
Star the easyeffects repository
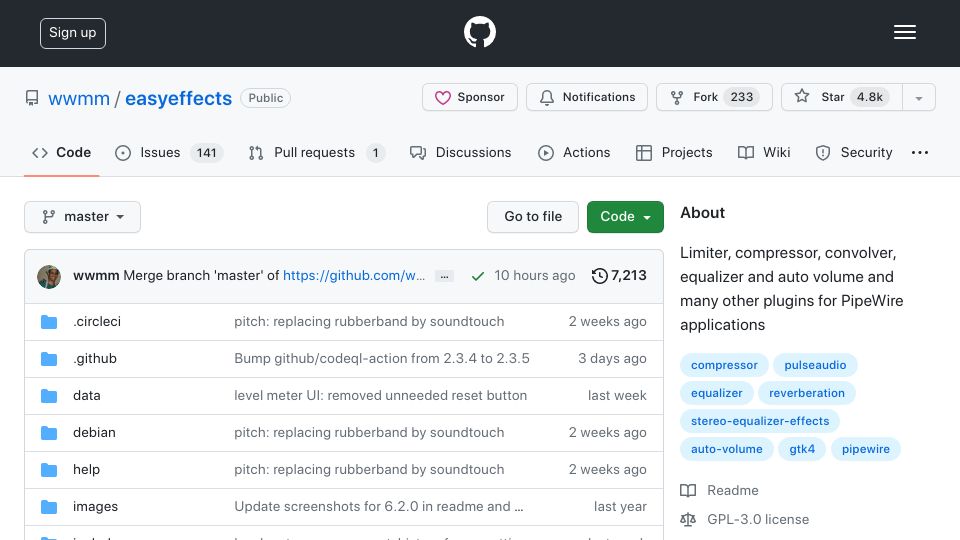coord(841,97)
